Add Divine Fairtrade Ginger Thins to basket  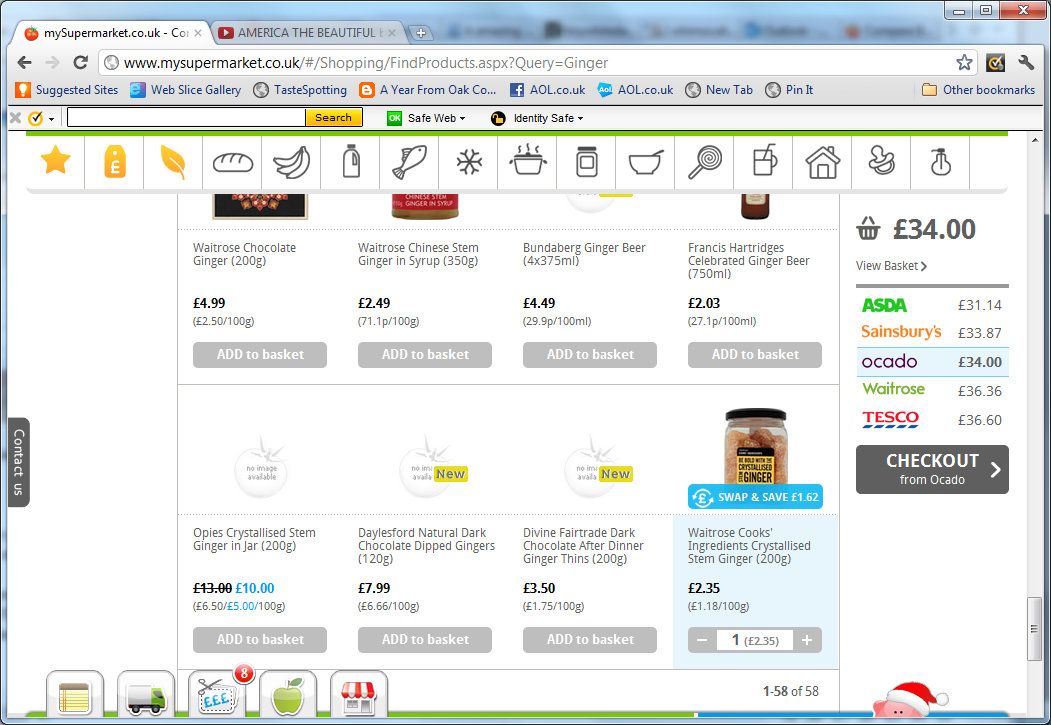click(590, 640)
